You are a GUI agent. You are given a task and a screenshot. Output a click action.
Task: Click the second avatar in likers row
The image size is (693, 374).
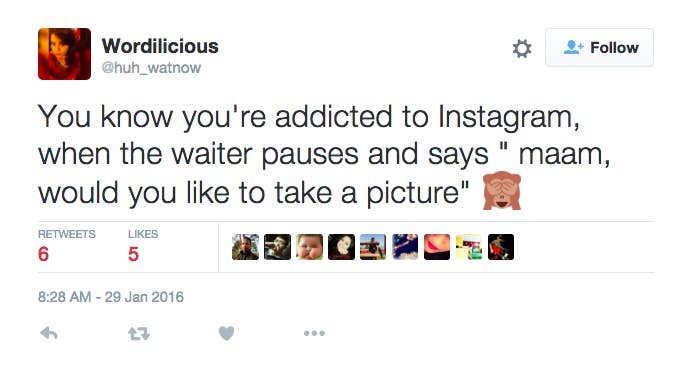(278, 247)
